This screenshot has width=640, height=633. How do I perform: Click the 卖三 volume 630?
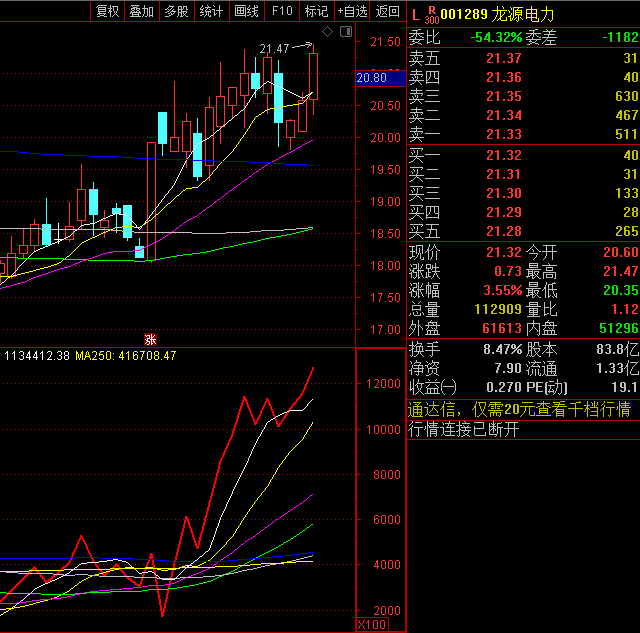(x=627, y=96)
